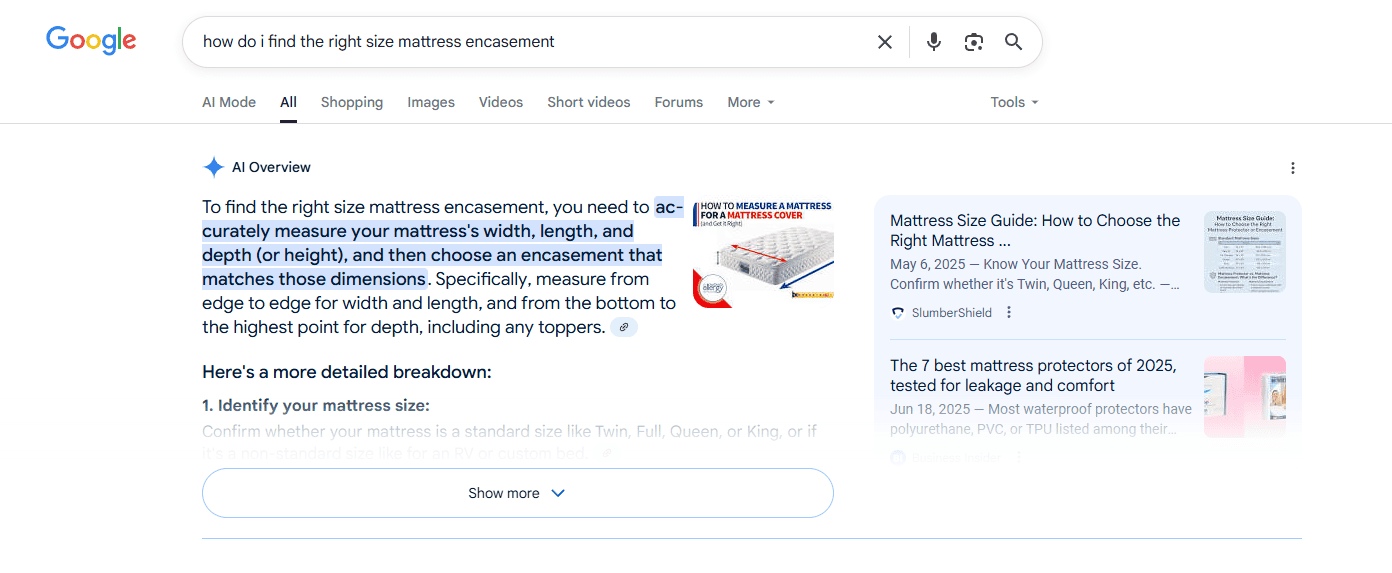Open the Tools dropdown
Screen dimensions: 1392x573
point(1014,102)
